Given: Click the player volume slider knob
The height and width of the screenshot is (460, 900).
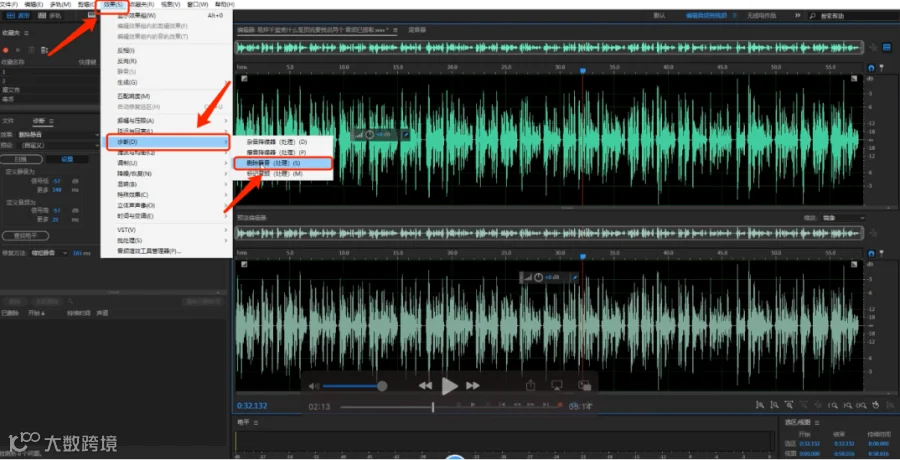Looking at the screenshot, I should point(382,386).
